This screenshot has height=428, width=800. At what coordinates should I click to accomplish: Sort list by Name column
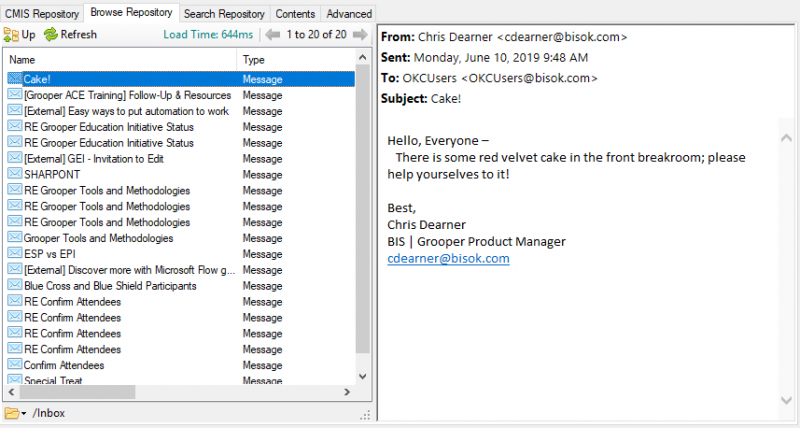coord(120,60)
